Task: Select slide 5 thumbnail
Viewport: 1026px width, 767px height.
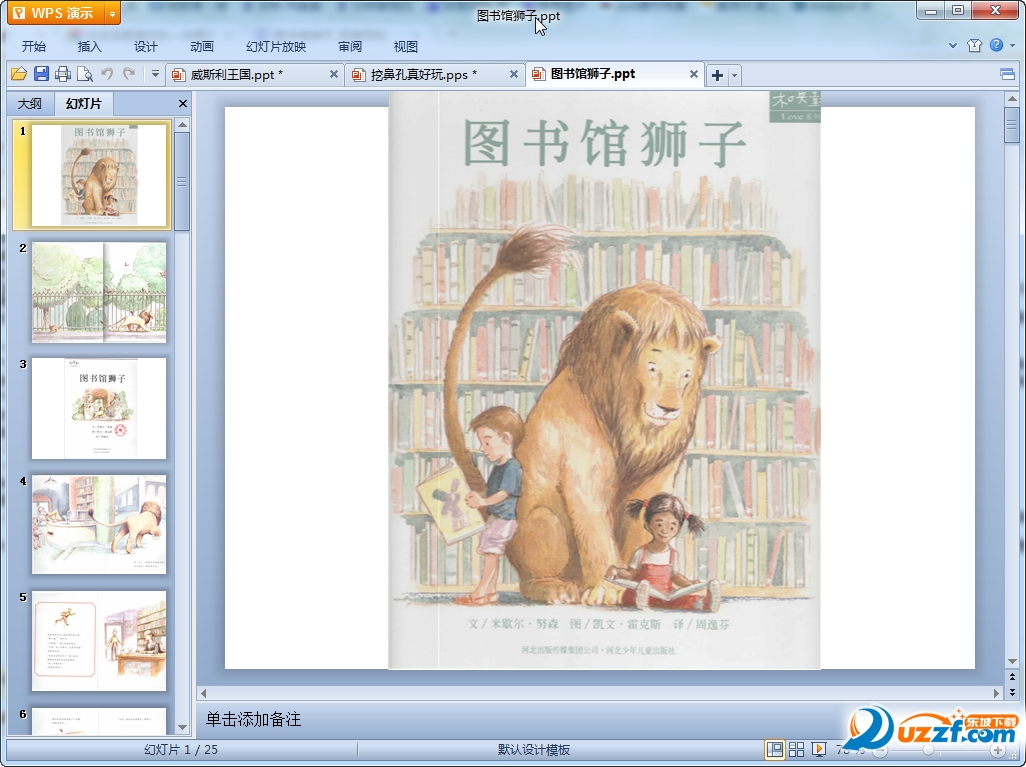Action: pyautogui.click(x=99, y=641)
